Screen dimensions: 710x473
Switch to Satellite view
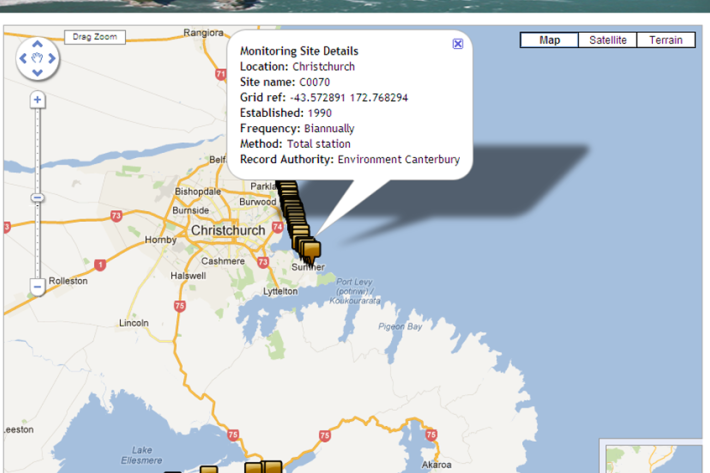pyautogui.click(x=607, y=40)
